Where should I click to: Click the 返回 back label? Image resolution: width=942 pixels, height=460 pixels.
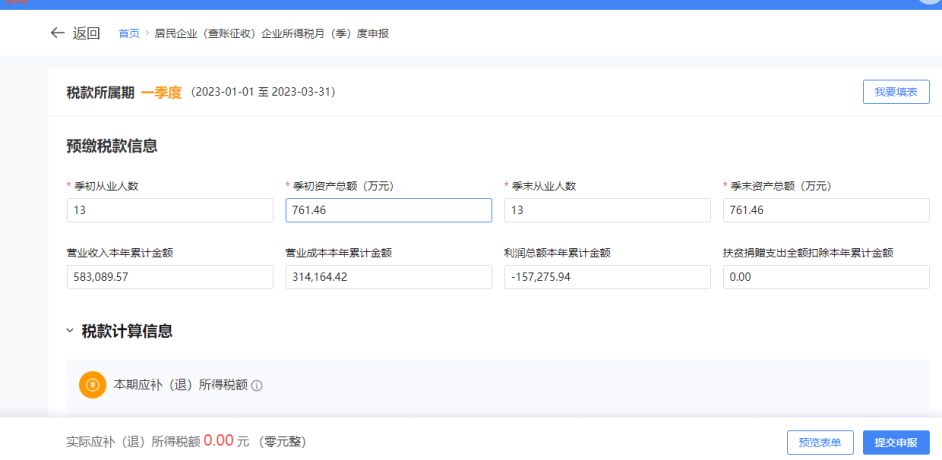(86, 33)
